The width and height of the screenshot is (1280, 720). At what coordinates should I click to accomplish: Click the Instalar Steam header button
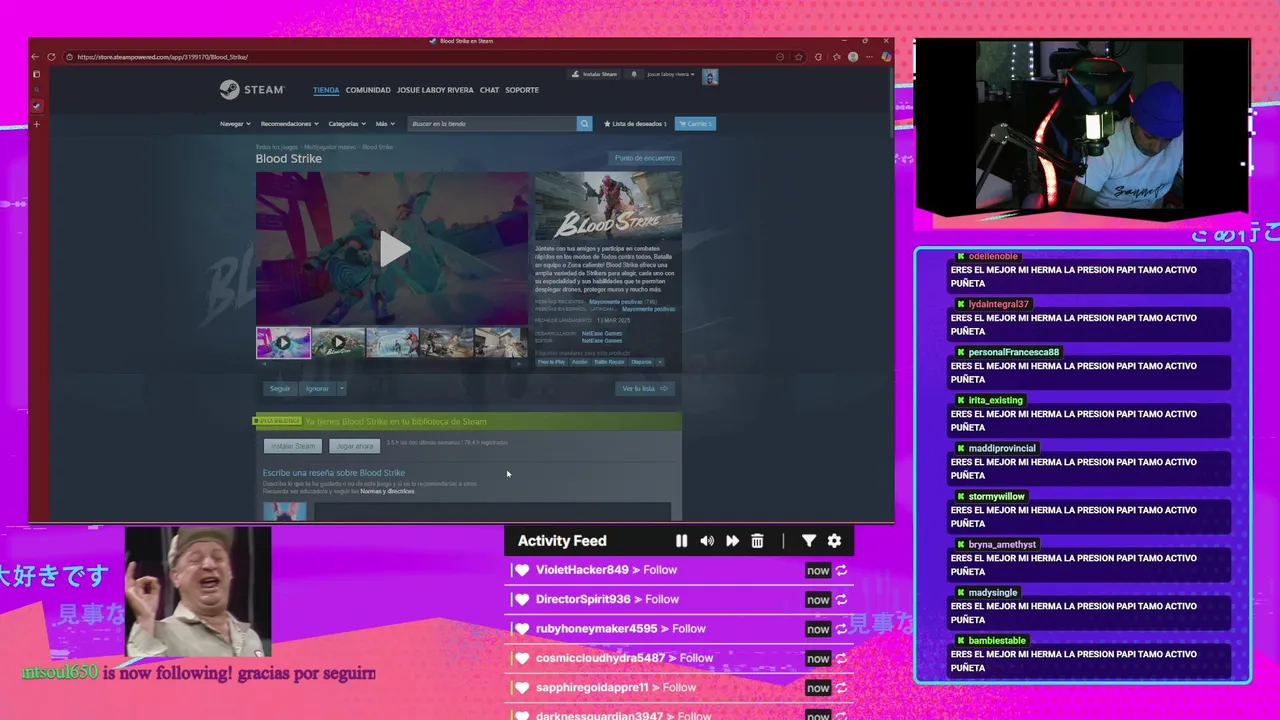pyautogui.click(x=595, y=74)
